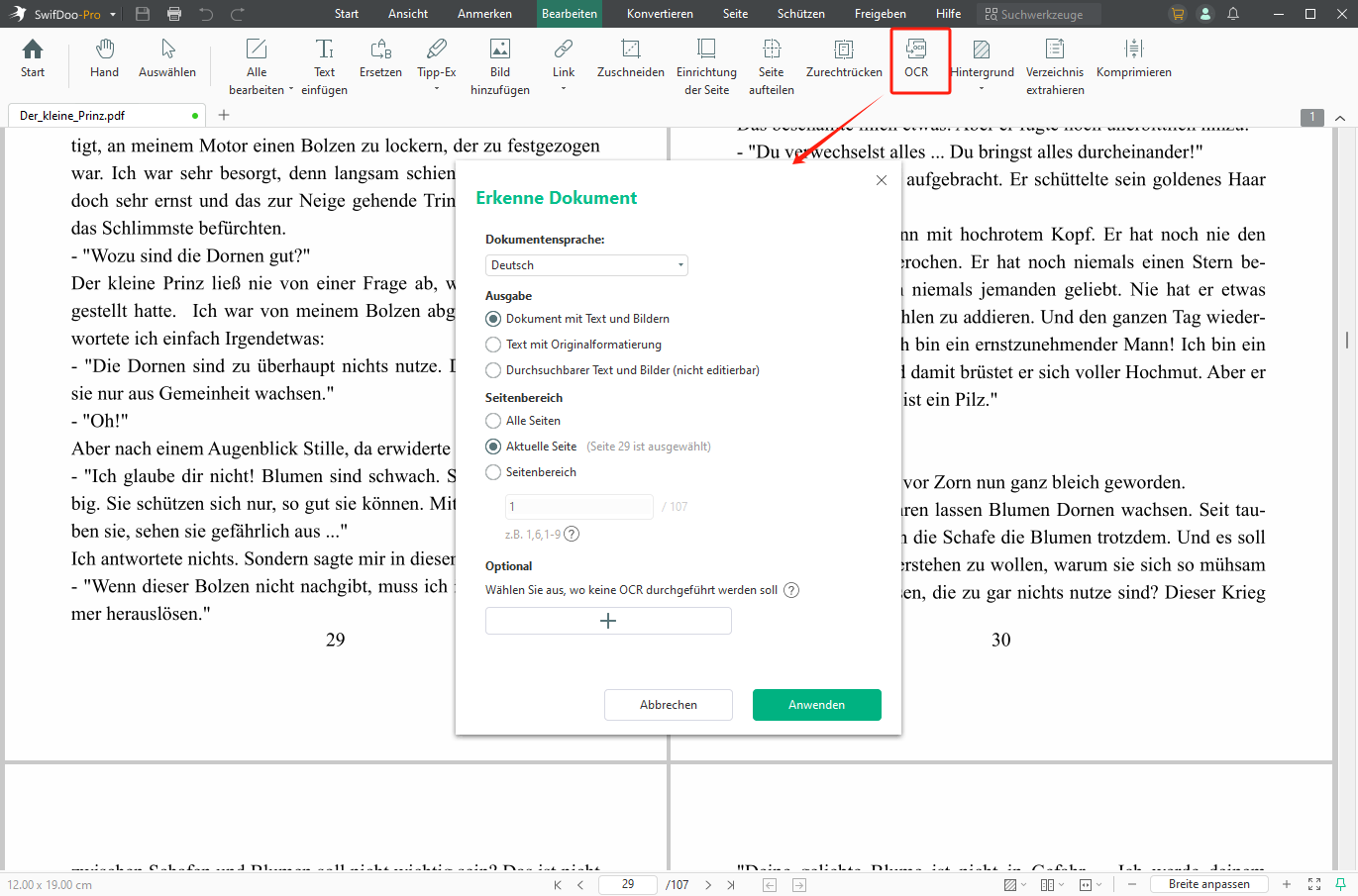The width and height of the screenshot is (1358, 896).
Task: Toggle fullscreen mode icon in status bar
Action: (x=1314, y=884)
